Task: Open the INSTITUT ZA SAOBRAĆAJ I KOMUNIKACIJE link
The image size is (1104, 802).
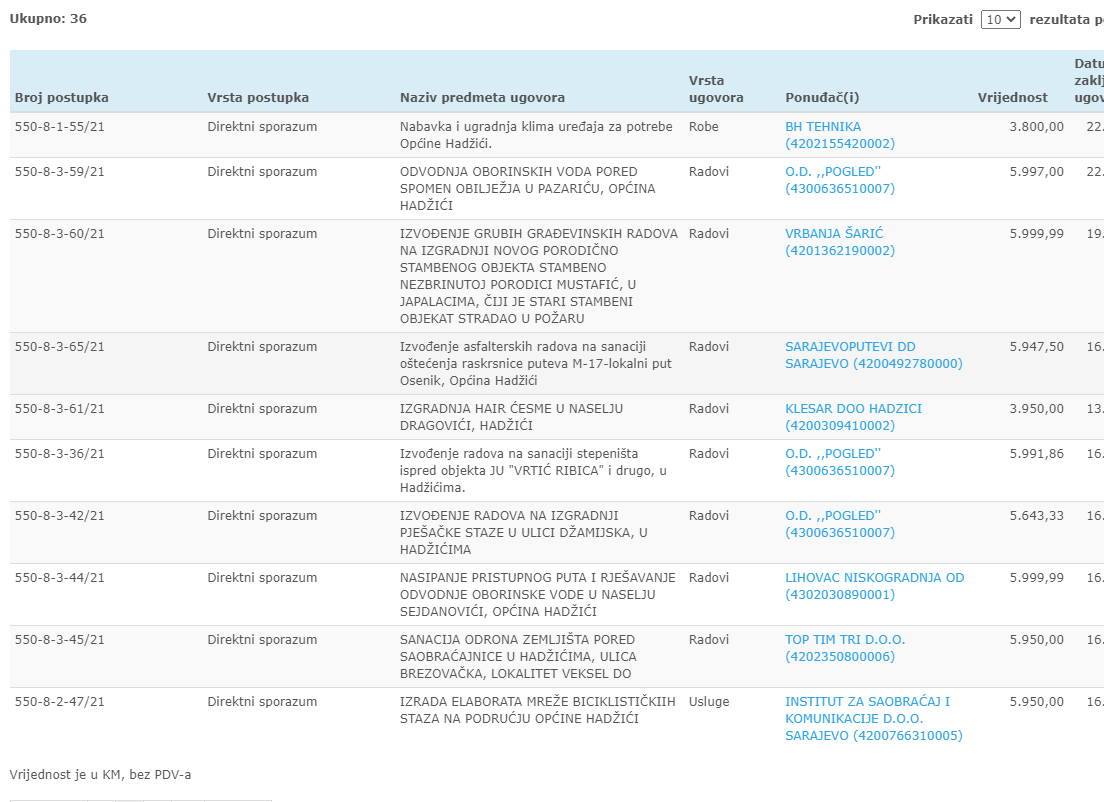Action: pos(874,718)
